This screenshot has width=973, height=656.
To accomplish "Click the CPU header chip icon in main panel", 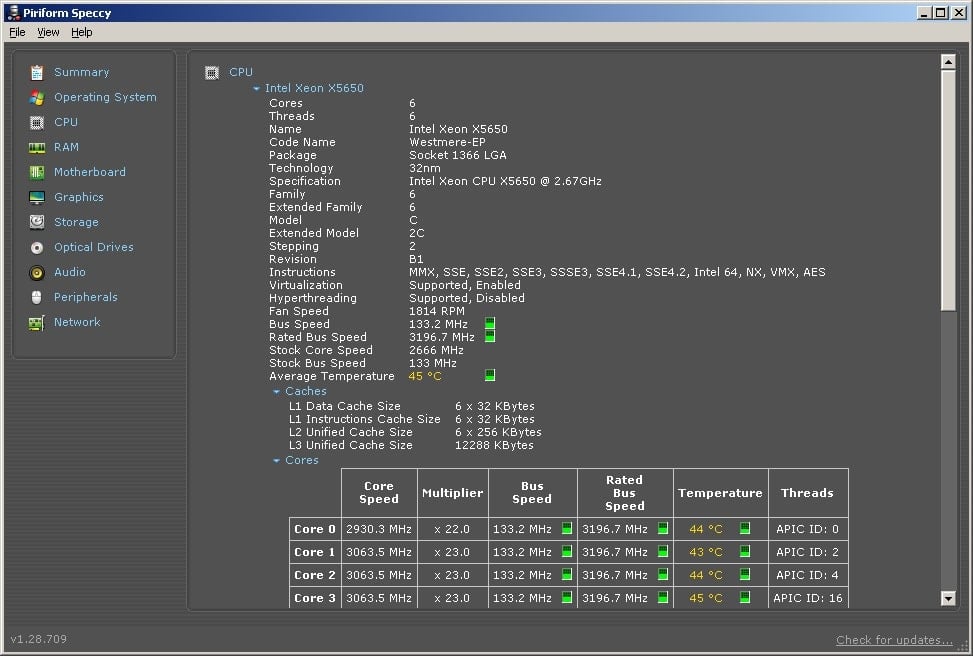I will [x=212, y=73].
